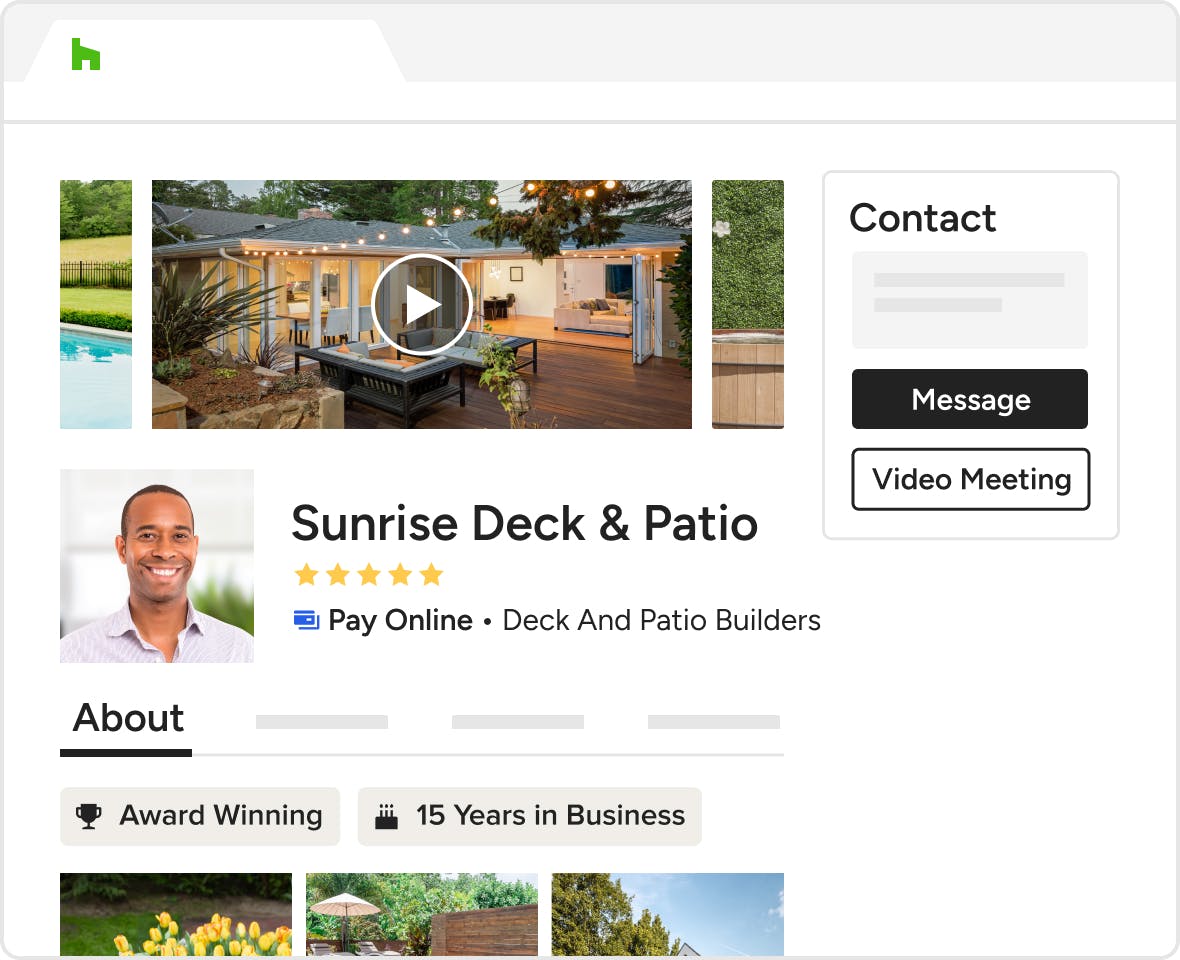This screenshot has width=1180, height=960.
Task: Open the patio umbrella project photo
Action: [421, 913]
